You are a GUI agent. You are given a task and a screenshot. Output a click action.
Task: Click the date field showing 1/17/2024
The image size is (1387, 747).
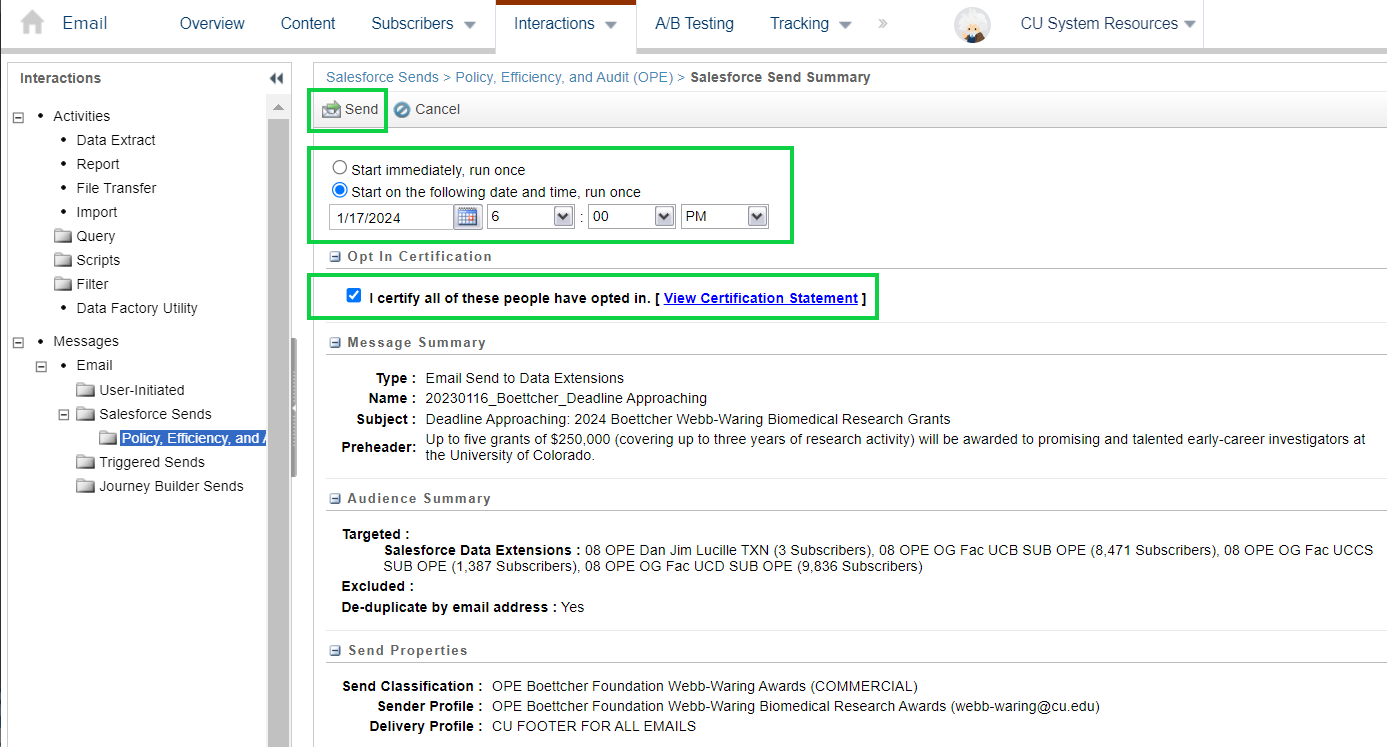click(x=391, y=216)
